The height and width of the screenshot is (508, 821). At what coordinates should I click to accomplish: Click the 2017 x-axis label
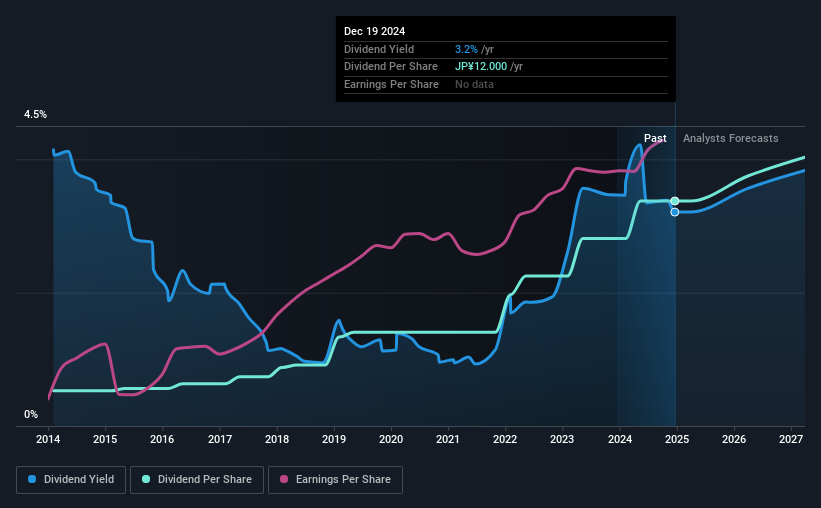coord(219,439)
